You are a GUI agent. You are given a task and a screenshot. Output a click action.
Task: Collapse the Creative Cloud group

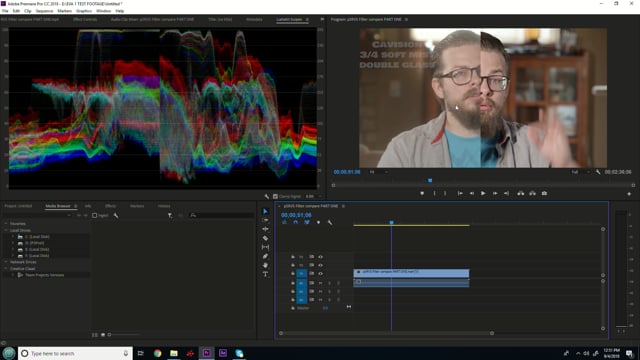[x=6, y=269]
